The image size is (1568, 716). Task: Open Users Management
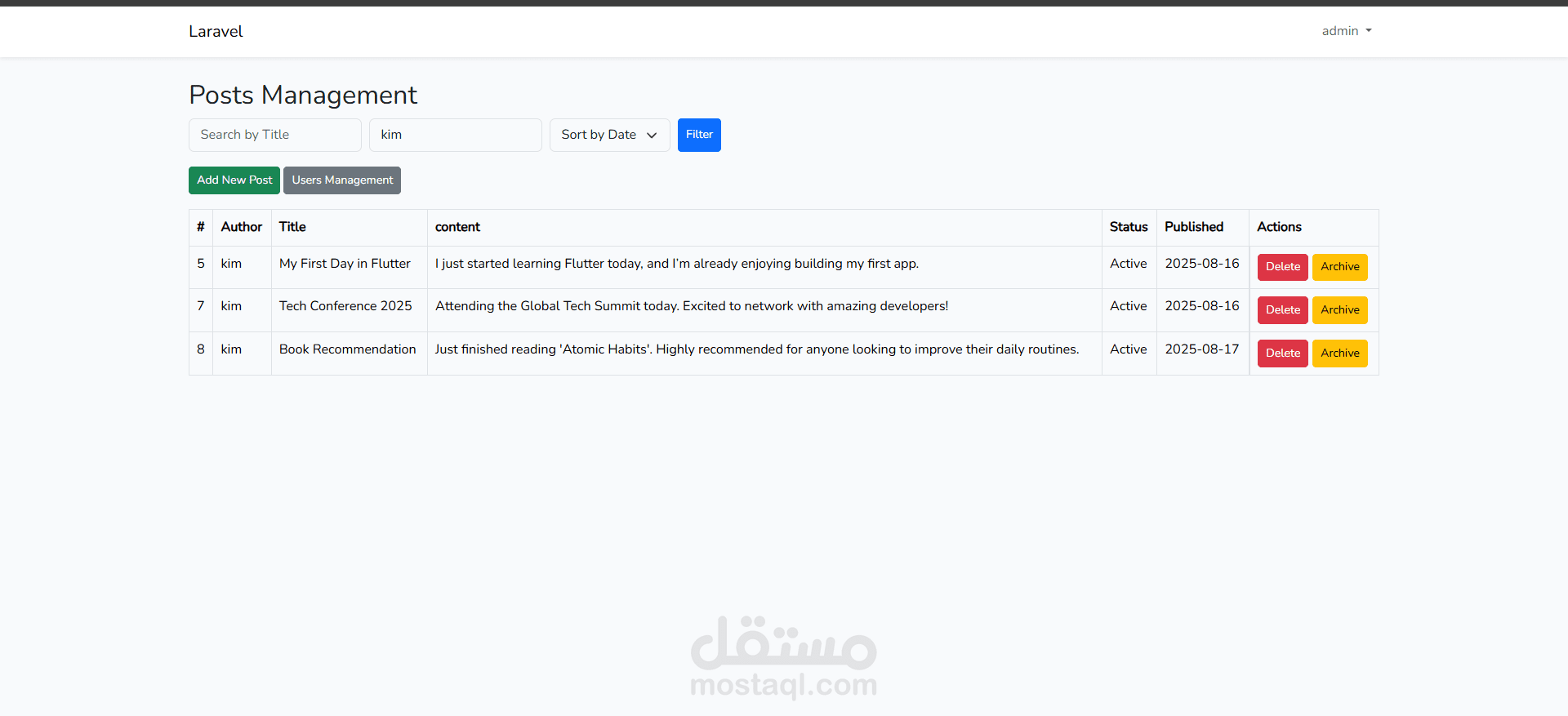[342, 180]
